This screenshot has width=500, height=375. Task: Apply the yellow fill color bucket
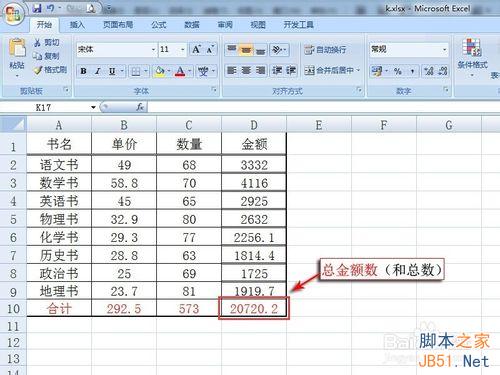pyautogui.click(x=160, y=71)
